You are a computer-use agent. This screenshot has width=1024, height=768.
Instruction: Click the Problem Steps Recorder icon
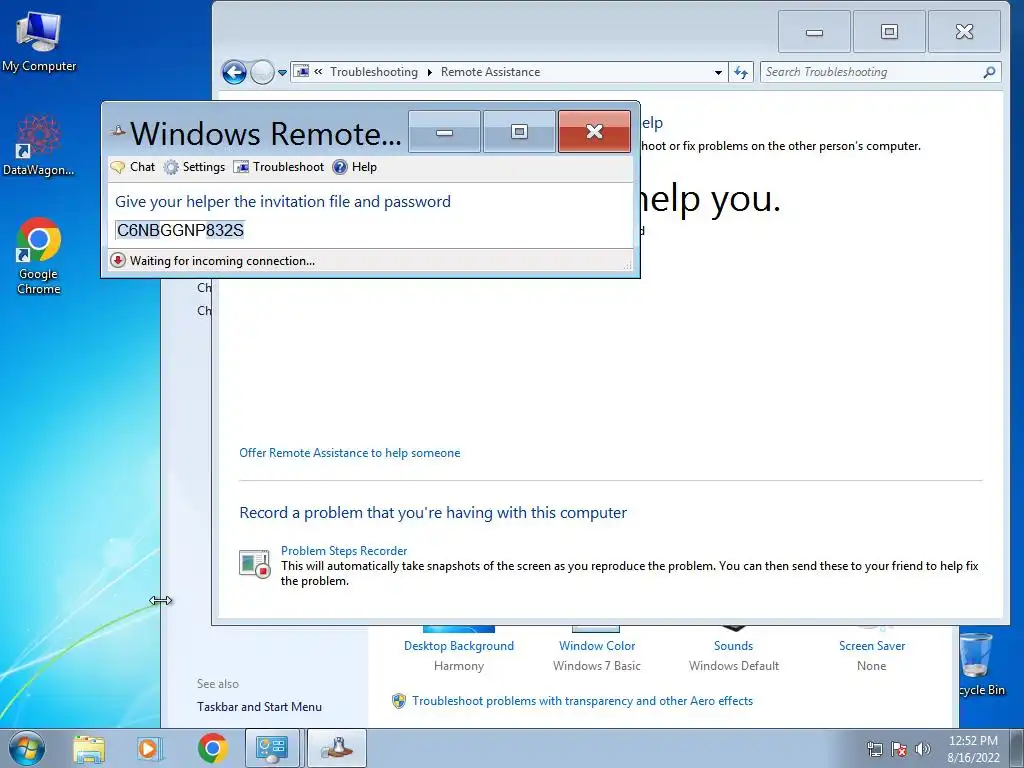coord(254,564)
